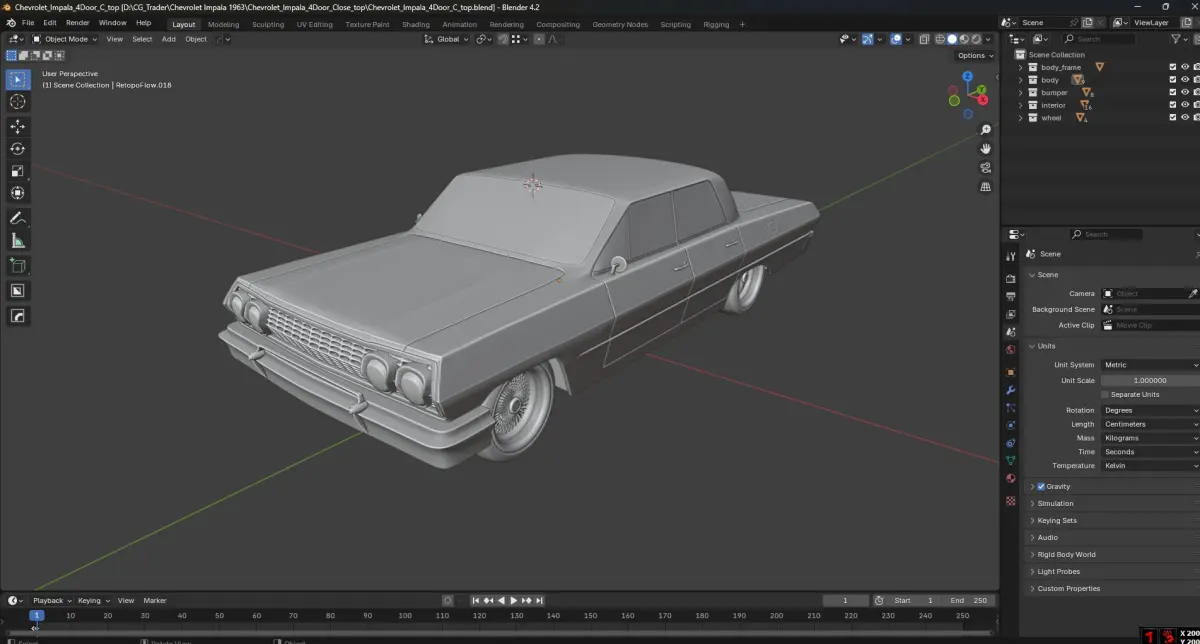This screenshot has height=644, width=1200.
Task: Open the Texture properties tab
Action: [1011, 500]
